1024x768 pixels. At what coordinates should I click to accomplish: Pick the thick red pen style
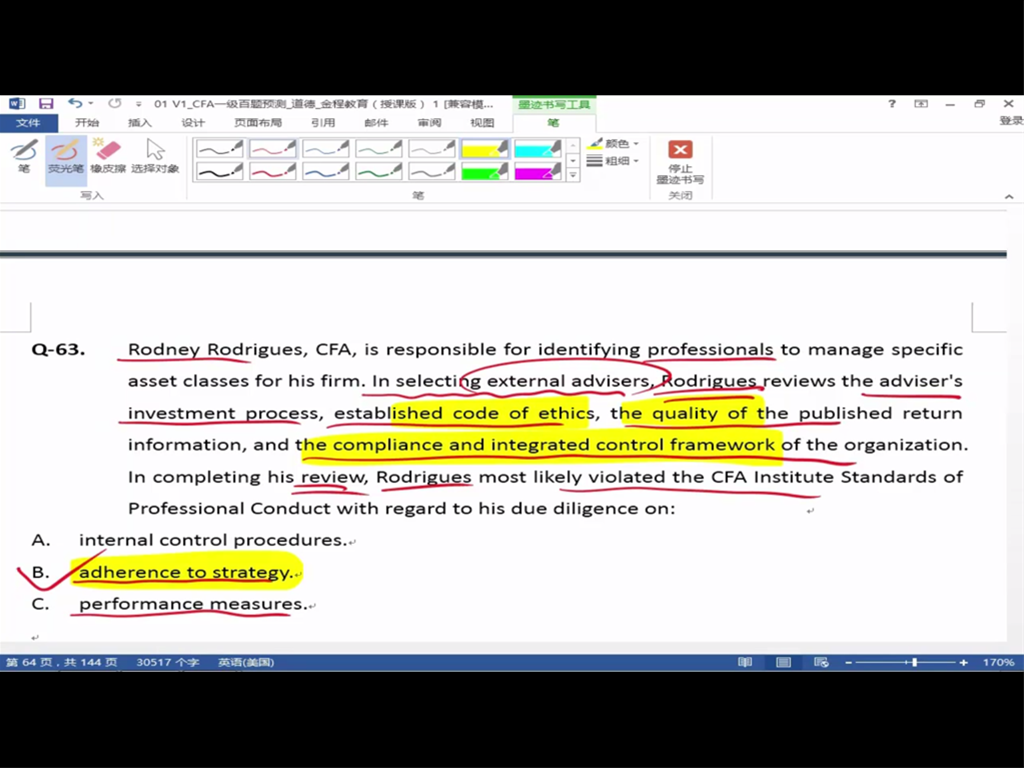point(272,172)
